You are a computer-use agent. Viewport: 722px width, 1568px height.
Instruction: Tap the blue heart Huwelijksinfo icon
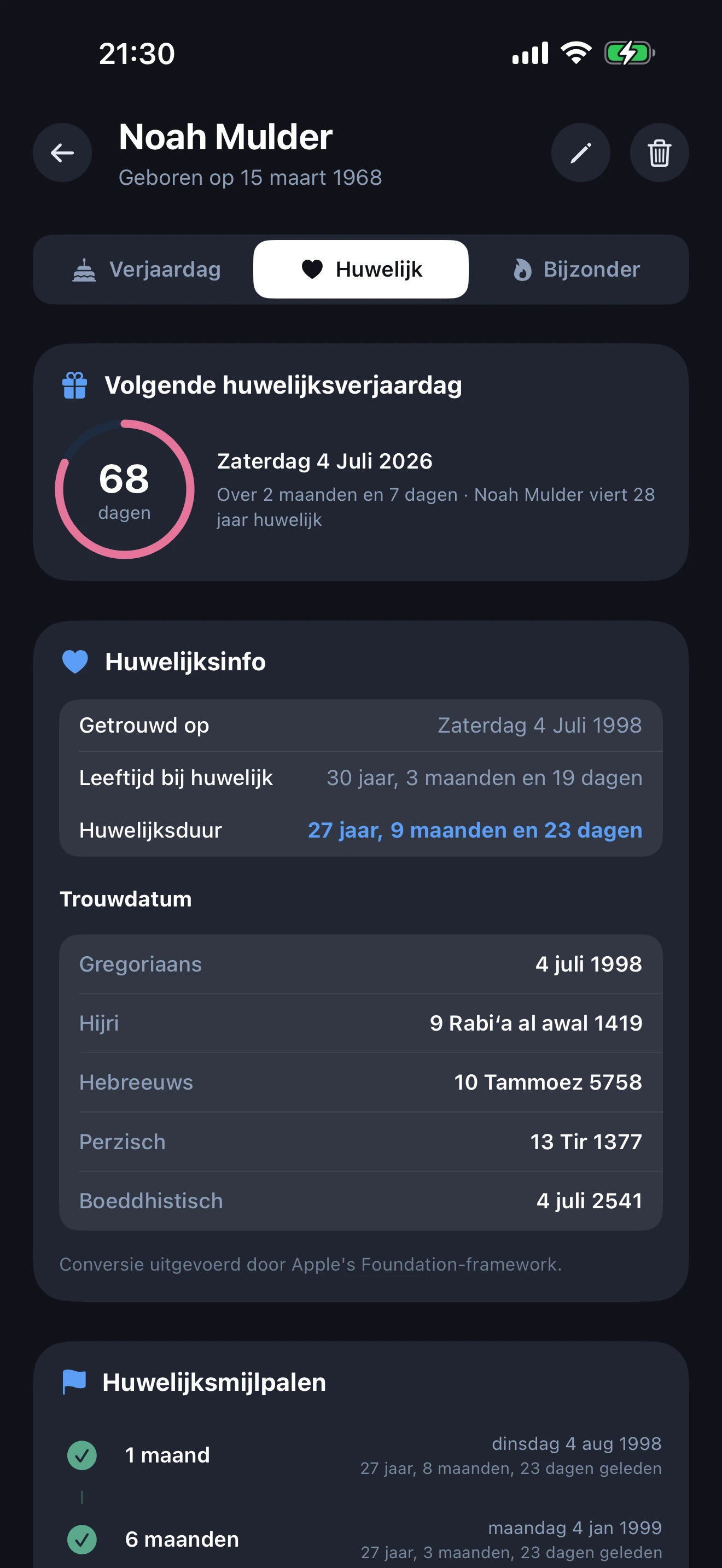coord(75,662)
